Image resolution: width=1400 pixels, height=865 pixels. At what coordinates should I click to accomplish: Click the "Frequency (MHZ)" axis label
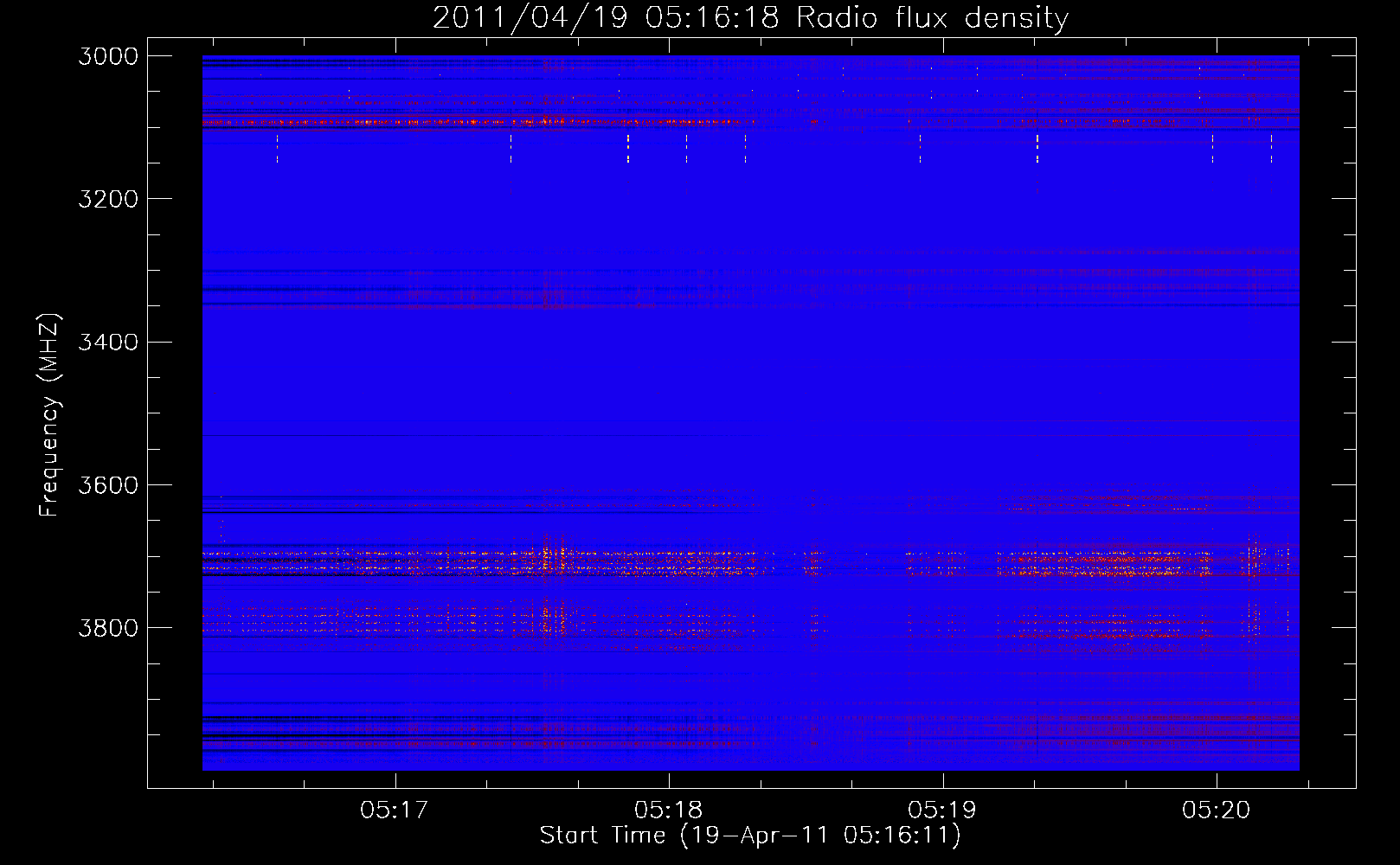(x=50, y=415)
